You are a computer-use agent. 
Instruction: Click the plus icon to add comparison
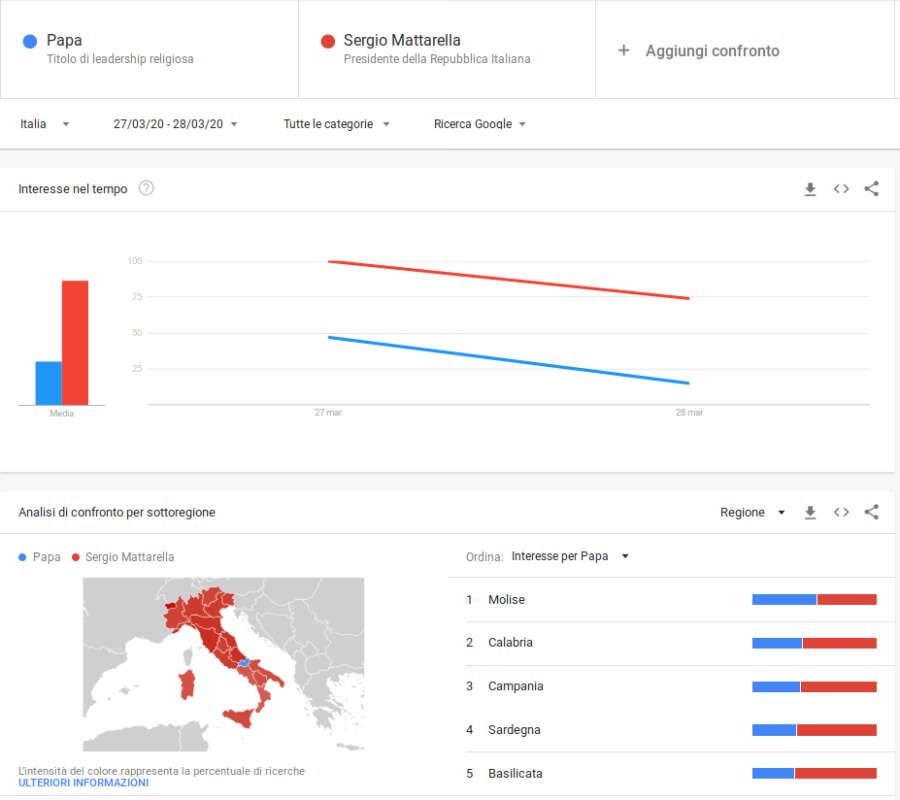click(x=624, y=50)
